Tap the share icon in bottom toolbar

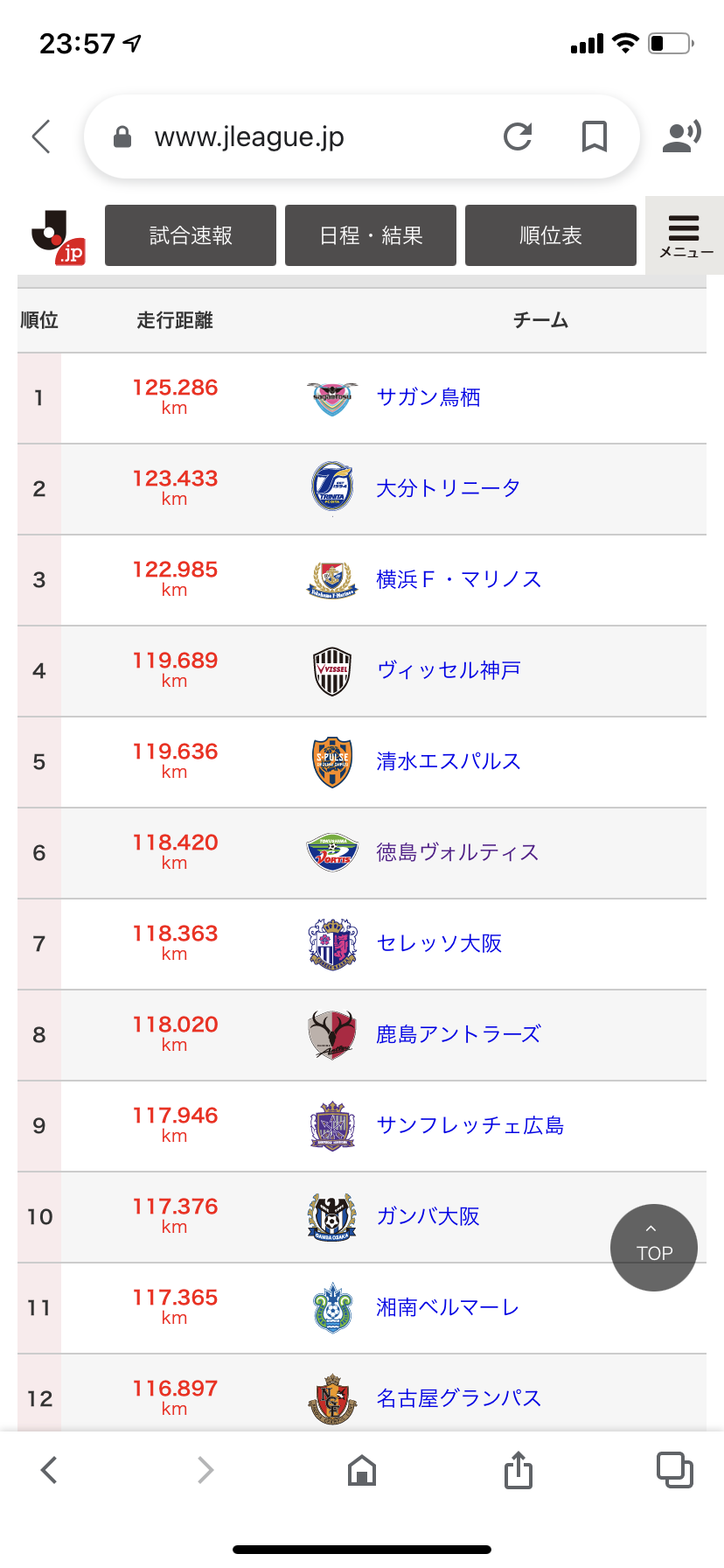(519, 1470)
